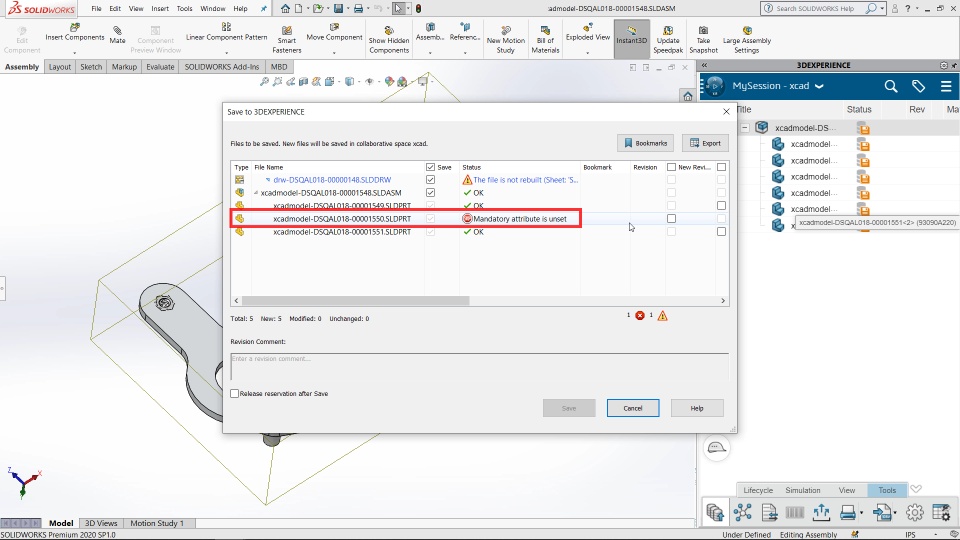
Task: Click the IPS units status bar entry
Action: (x=910, y=534)
